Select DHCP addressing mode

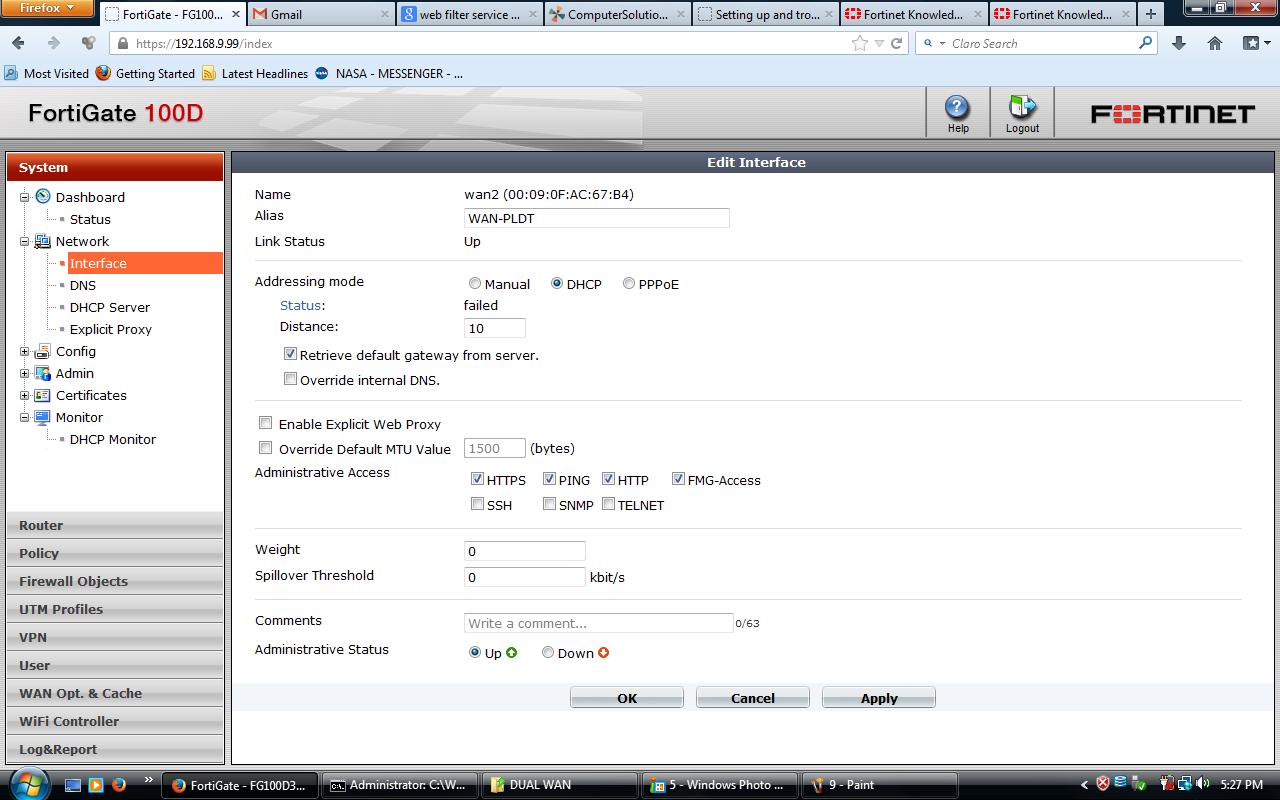tap(557, 284)
